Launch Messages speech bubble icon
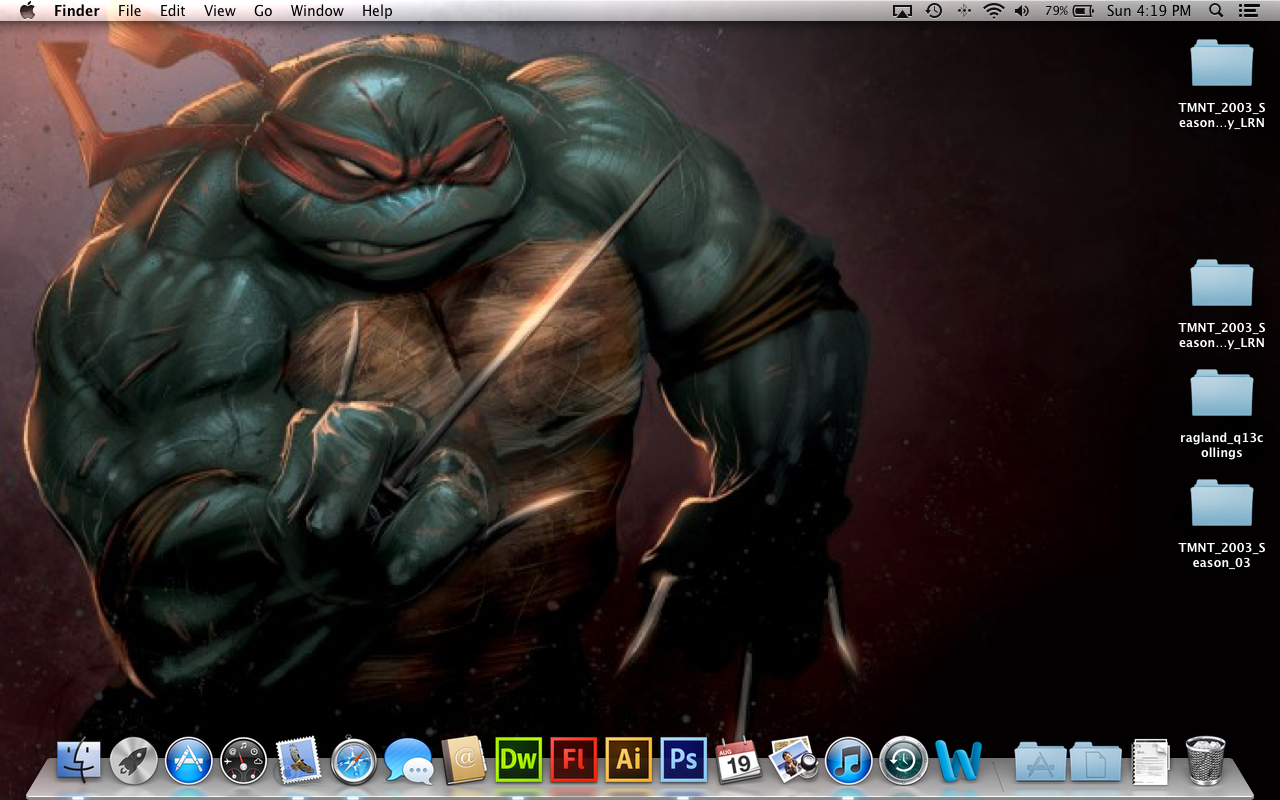The image size is (1280, 800). click(x=409, y=762)
